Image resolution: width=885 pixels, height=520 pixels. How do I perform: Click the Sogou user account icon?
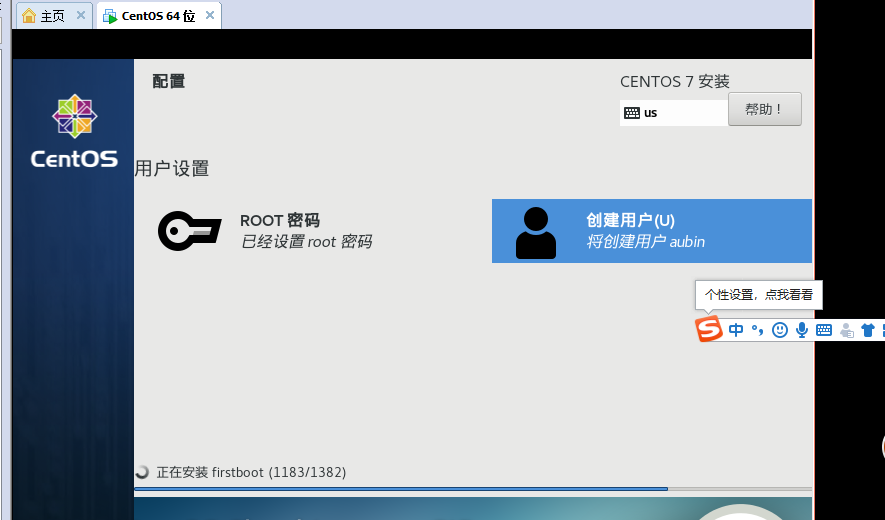pyautogui.click(x=846, y=330)
